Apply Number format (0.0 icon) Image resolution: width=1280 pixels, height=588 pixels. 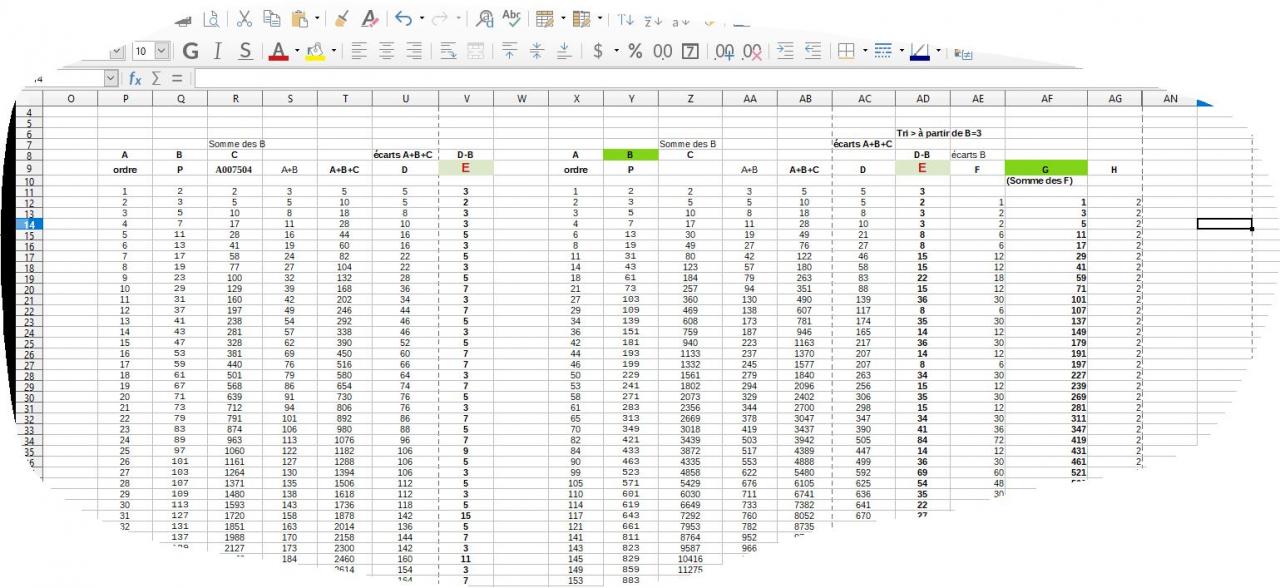click(x=662, y=50)
